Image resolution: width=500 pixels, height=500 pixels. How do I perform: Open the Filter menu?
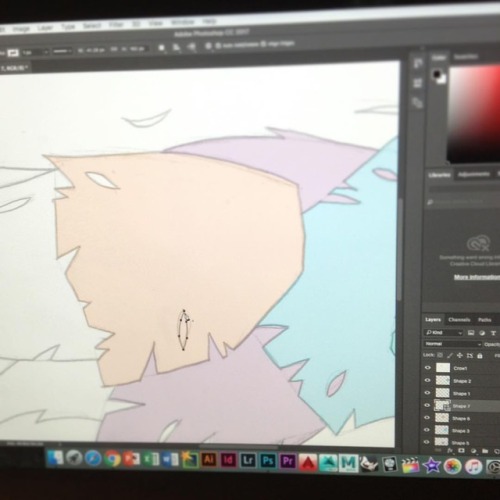pyautogui.click(x=116, y=25)
